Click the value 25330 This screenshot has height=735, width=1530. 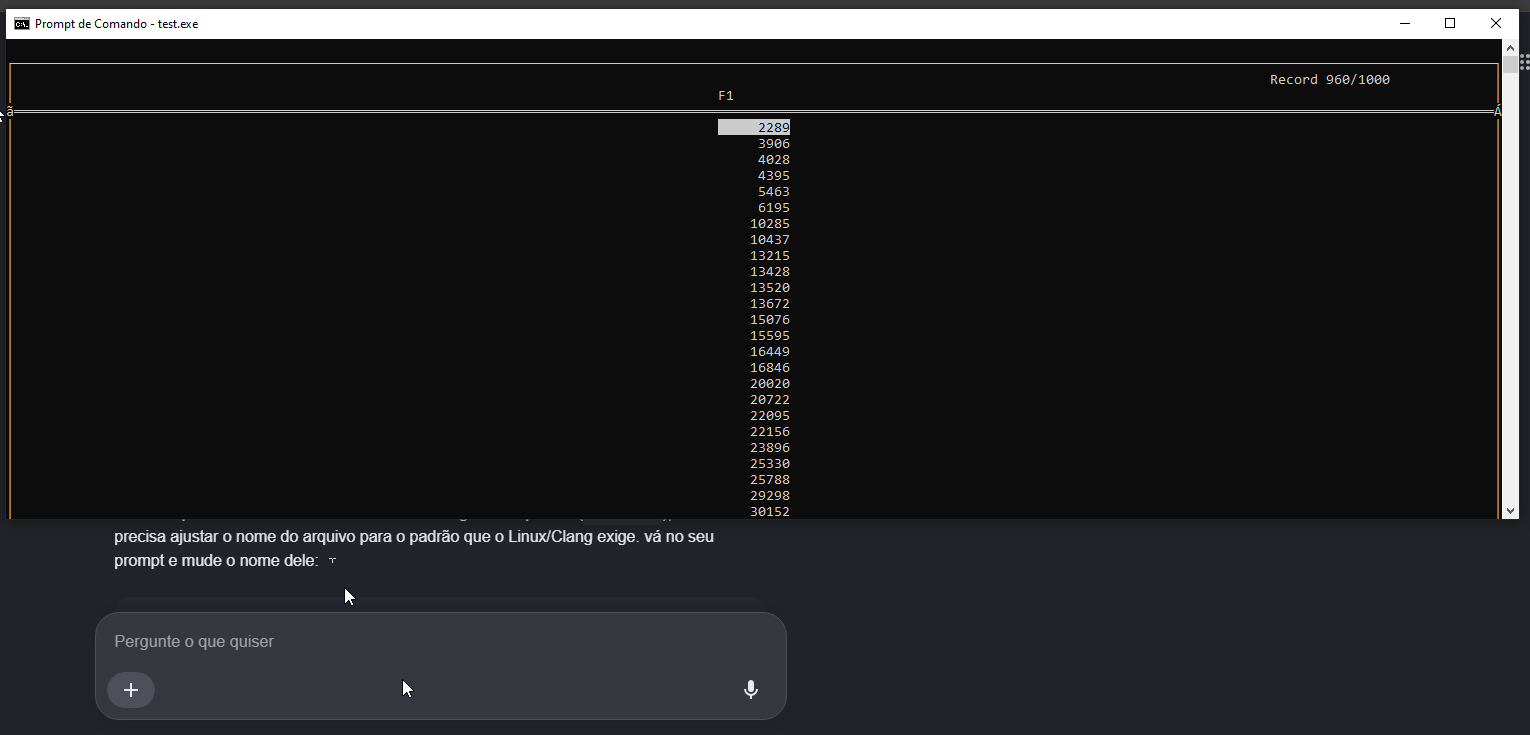point(770,464)
